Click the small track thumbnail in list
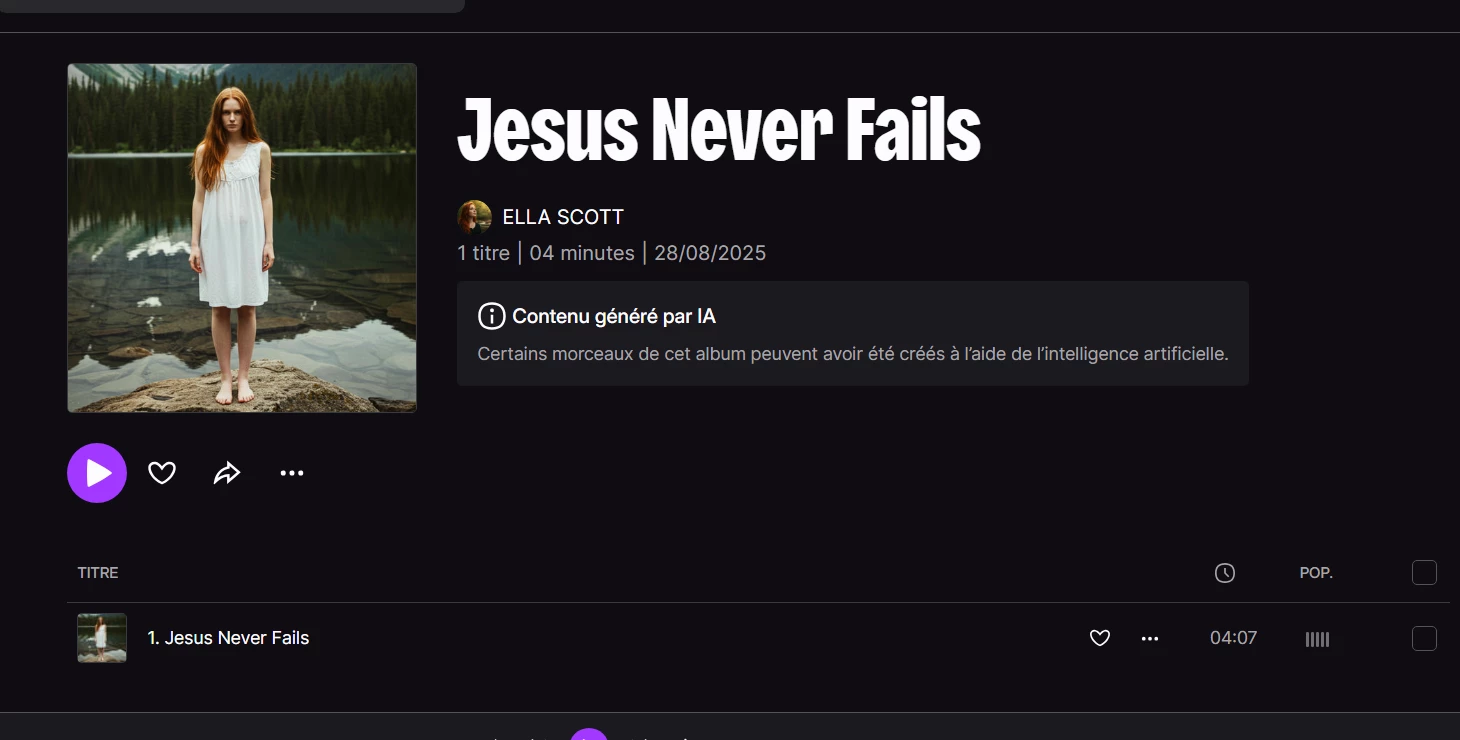Image resolution: width=1460 pixels, height=740 pixels. [x=102, y=638]
